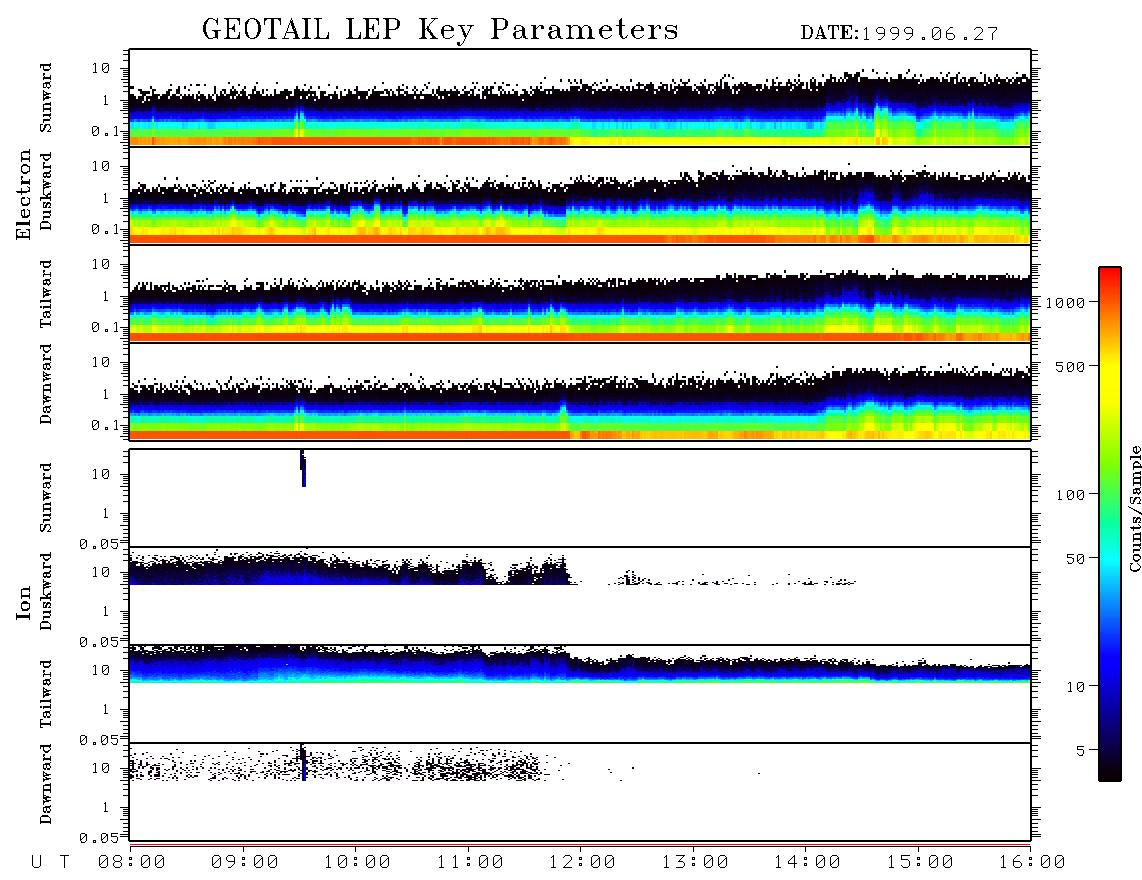Click the 1000 colorbar scale value
The image size is (1142, 880).
(1065, 303)
